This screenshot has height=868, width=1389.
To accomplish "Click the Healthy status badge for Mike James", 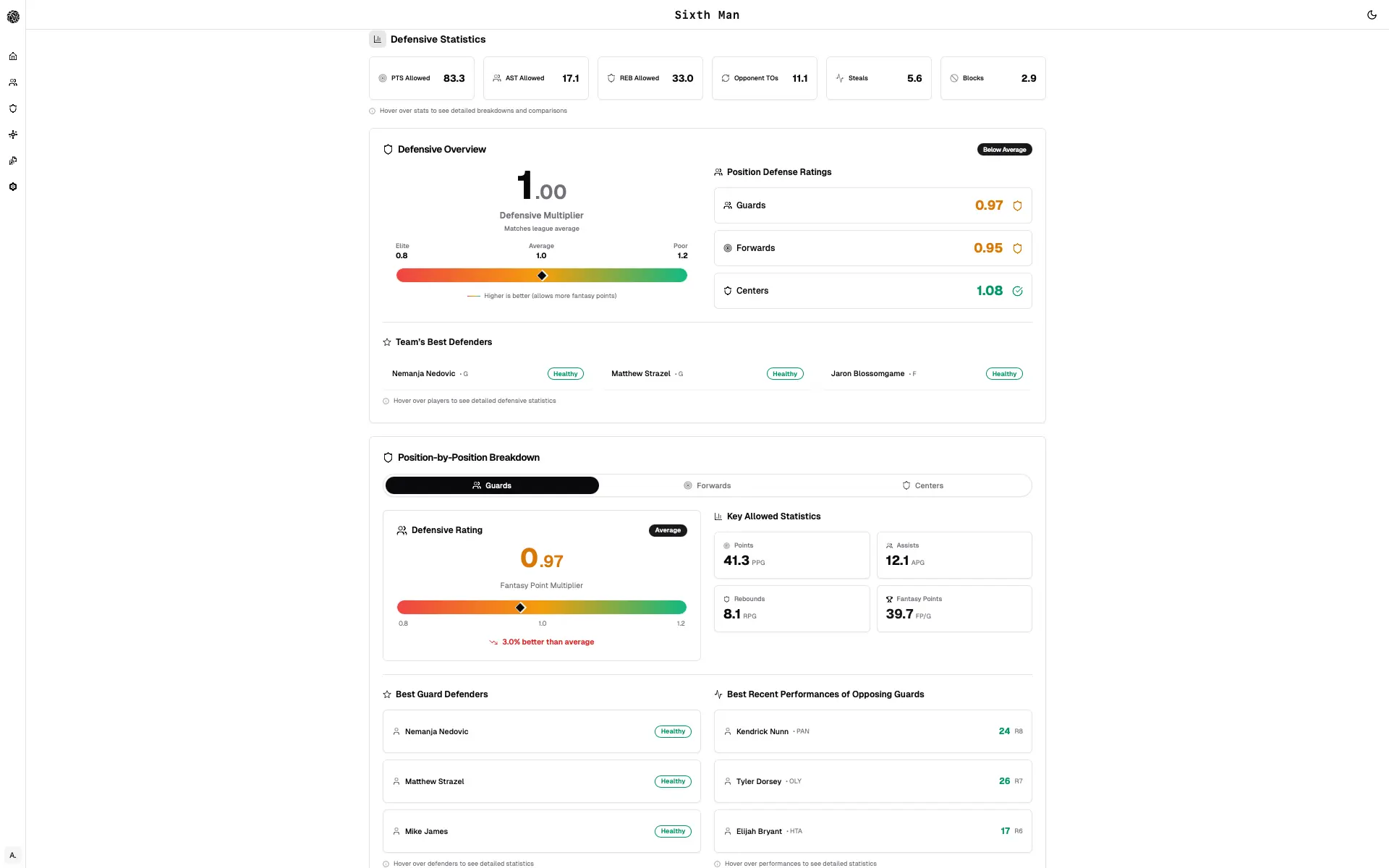I will coord(672,831).
